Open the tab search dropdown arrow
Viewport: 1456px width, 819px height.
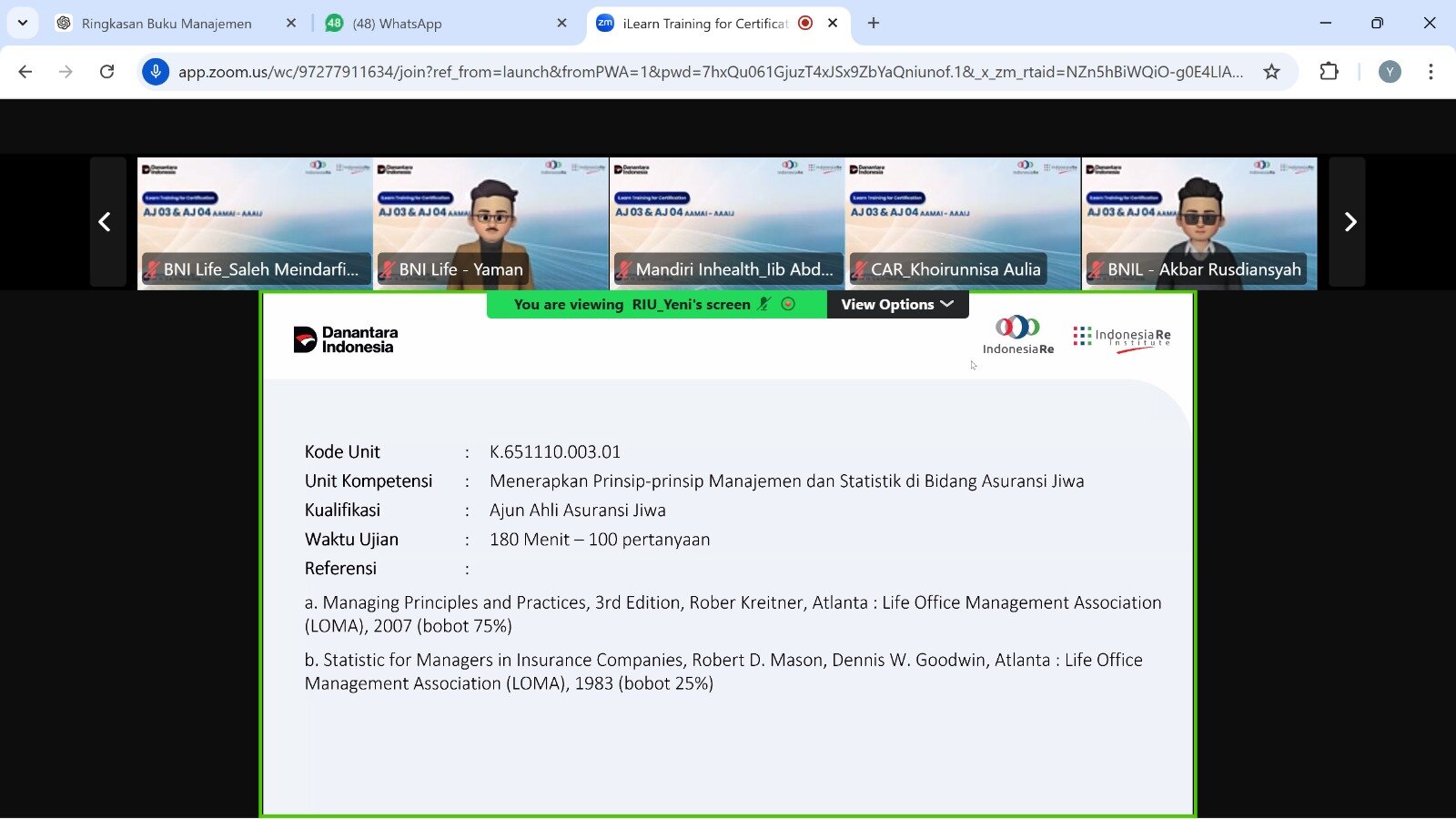(x=23, y=23)
